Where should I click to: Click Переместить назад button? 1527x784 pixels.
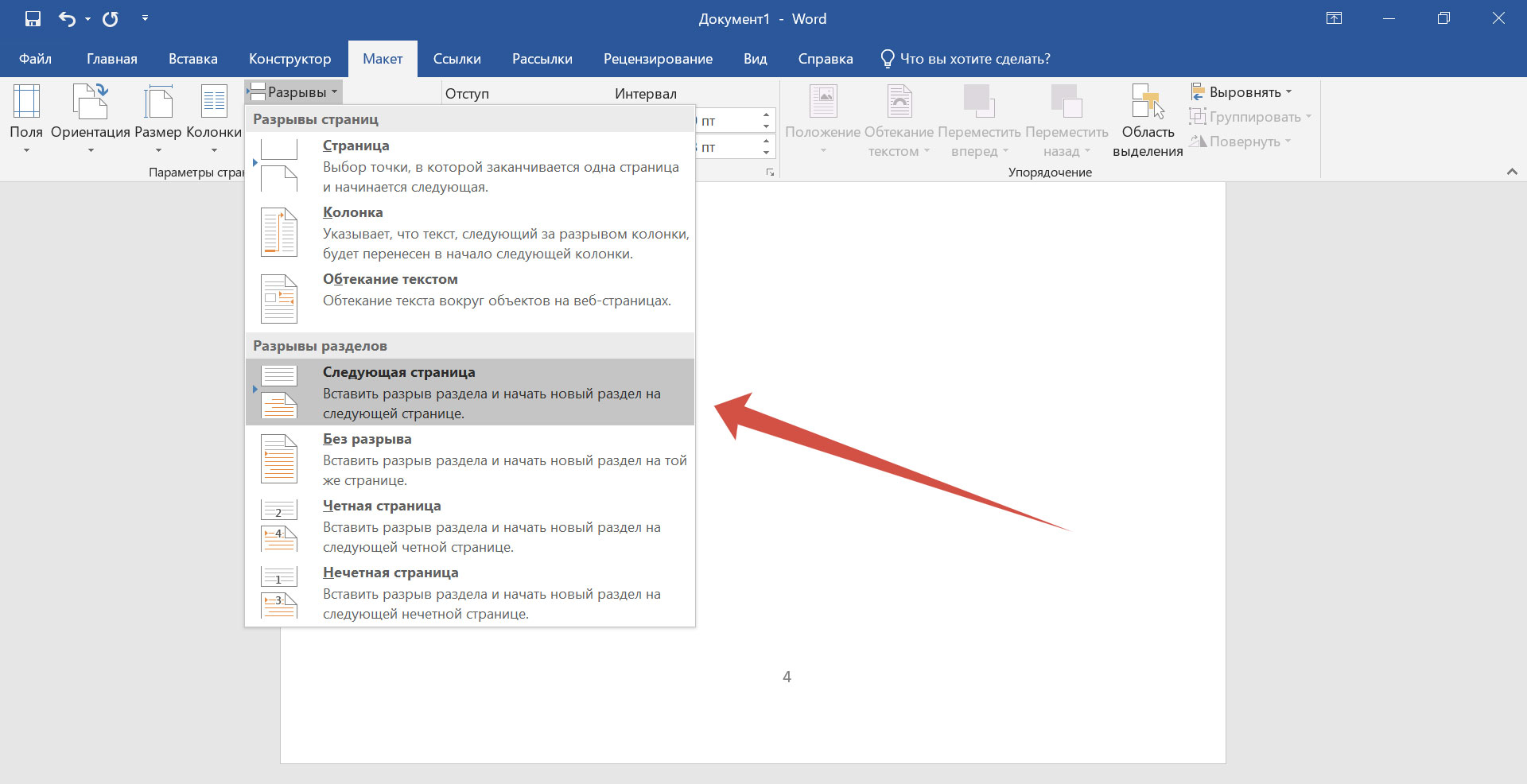(1067, 119)
